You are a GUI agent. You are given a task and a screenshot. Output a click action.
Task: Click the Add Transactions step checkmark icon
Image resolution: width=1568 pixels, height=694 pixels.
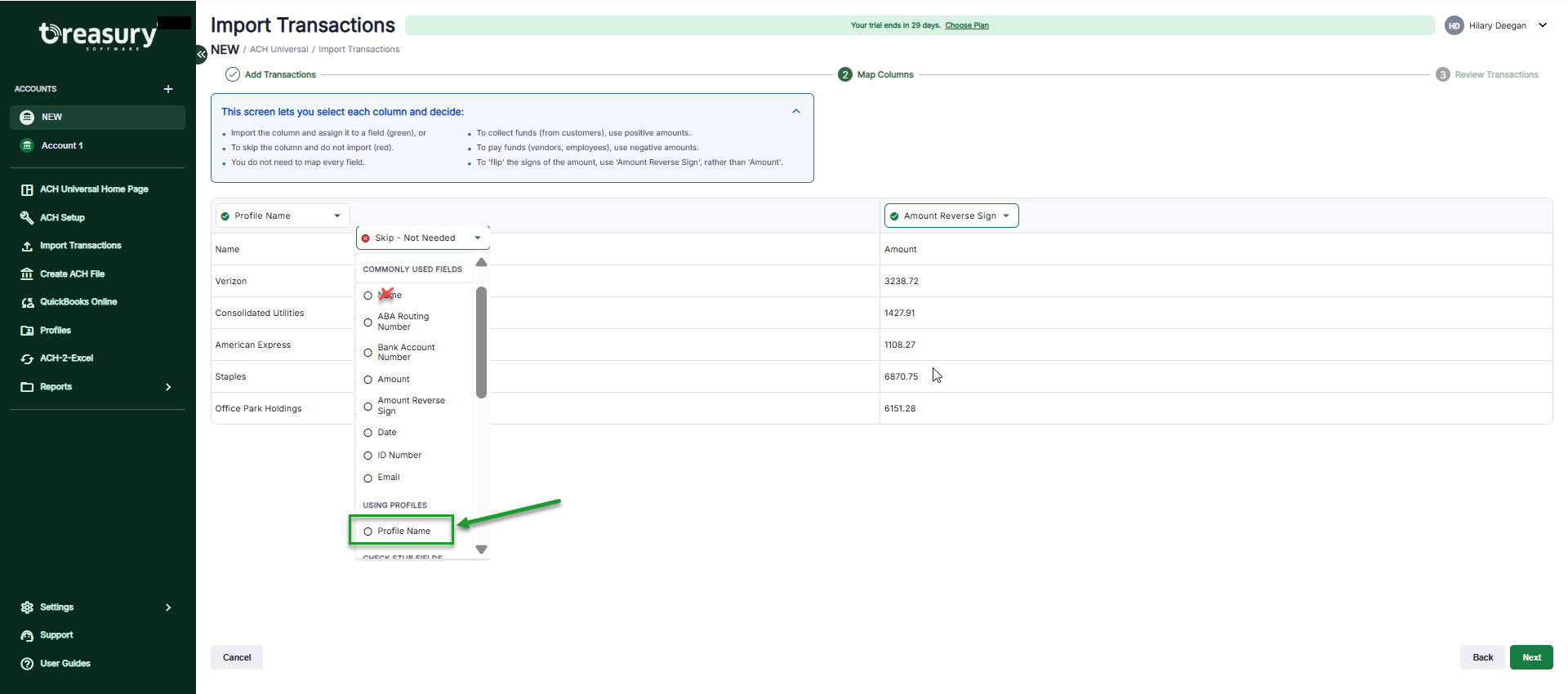233,74
